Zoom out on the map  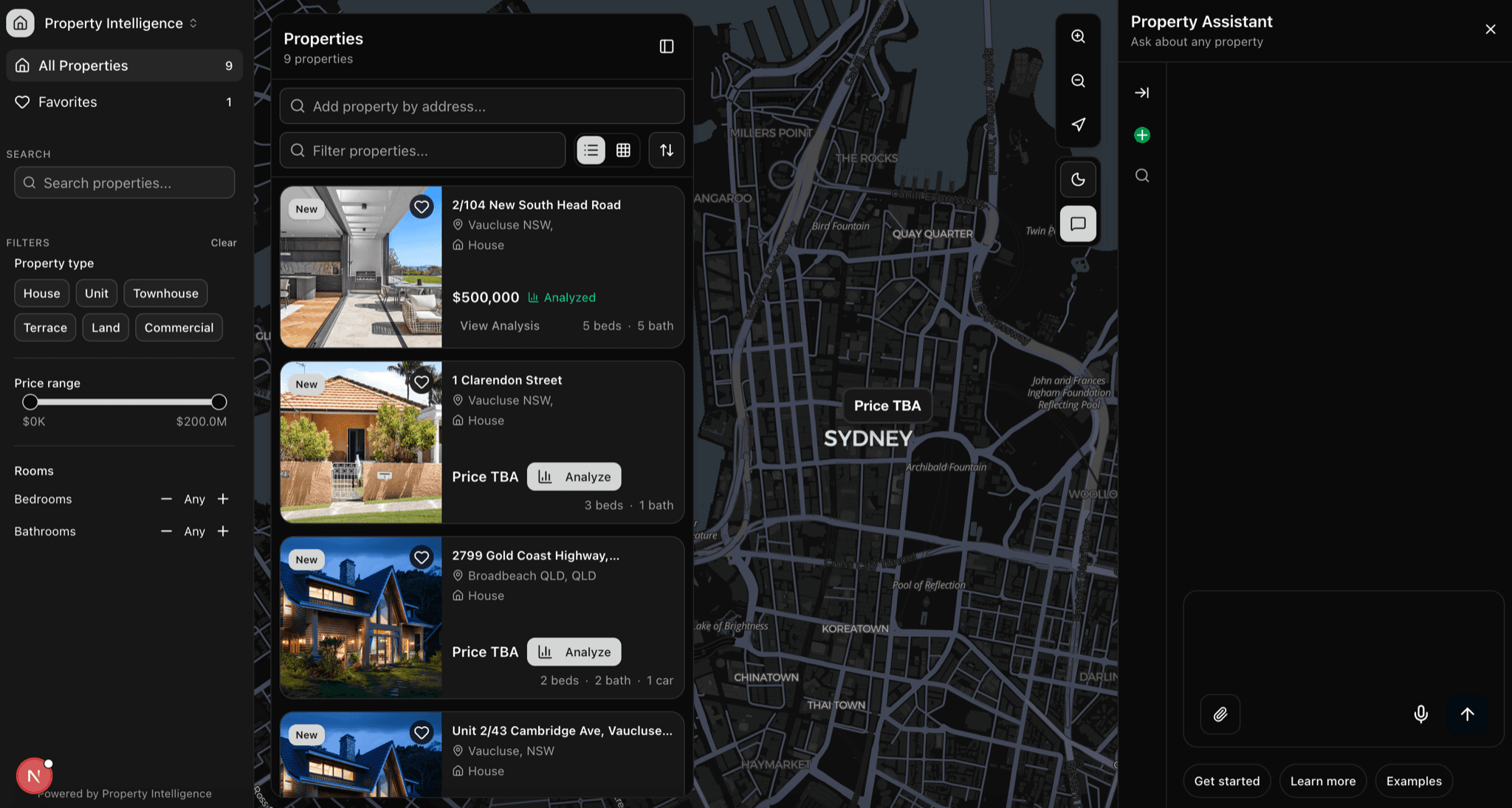pyautogui.click(x=1078, y=80)
